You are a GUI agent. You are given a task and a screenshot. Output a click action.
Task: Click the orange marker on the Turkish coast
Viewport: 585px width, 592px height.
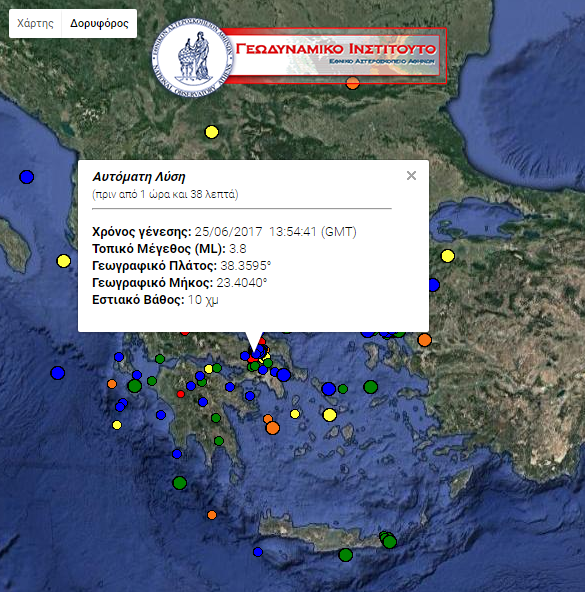pos(424,340)
